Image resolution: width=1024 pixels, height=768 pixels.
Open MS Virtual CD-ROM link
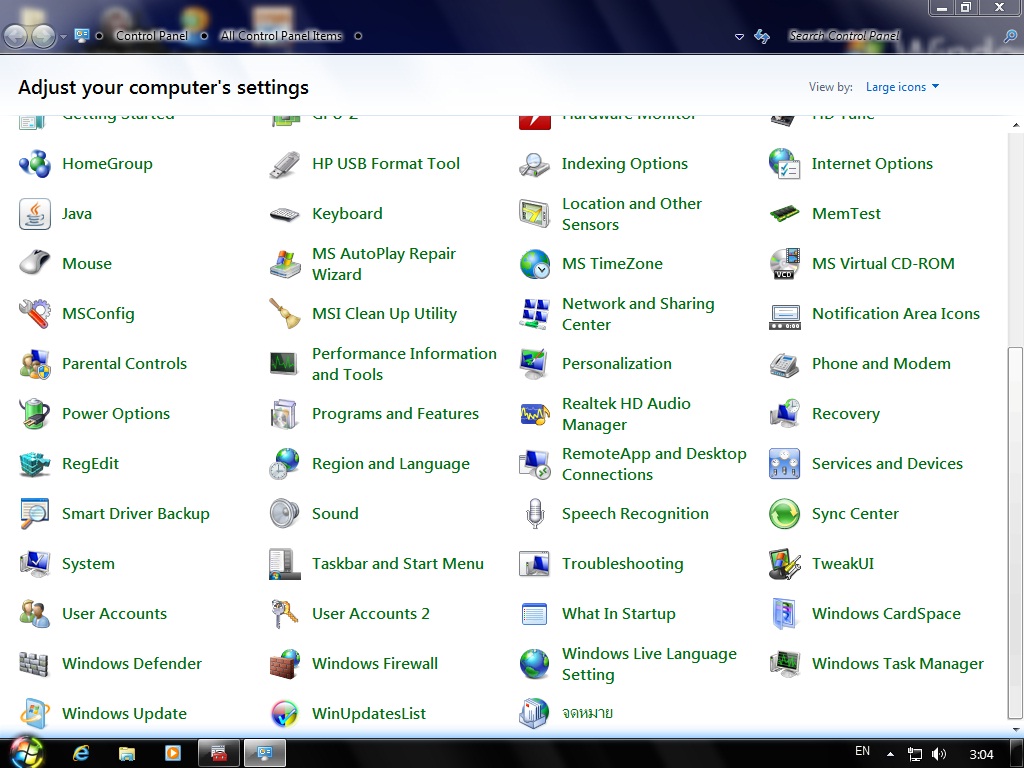(883, 263)
